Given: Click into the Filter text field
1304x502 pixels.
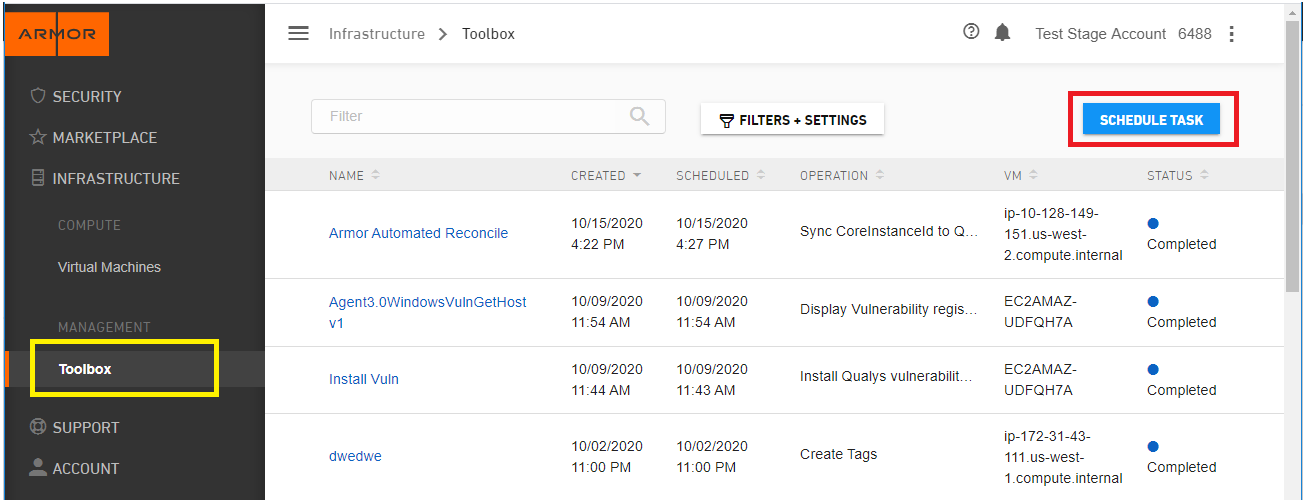Looking at the screenshot, I should pyautogui.click(x=488, y=116).
